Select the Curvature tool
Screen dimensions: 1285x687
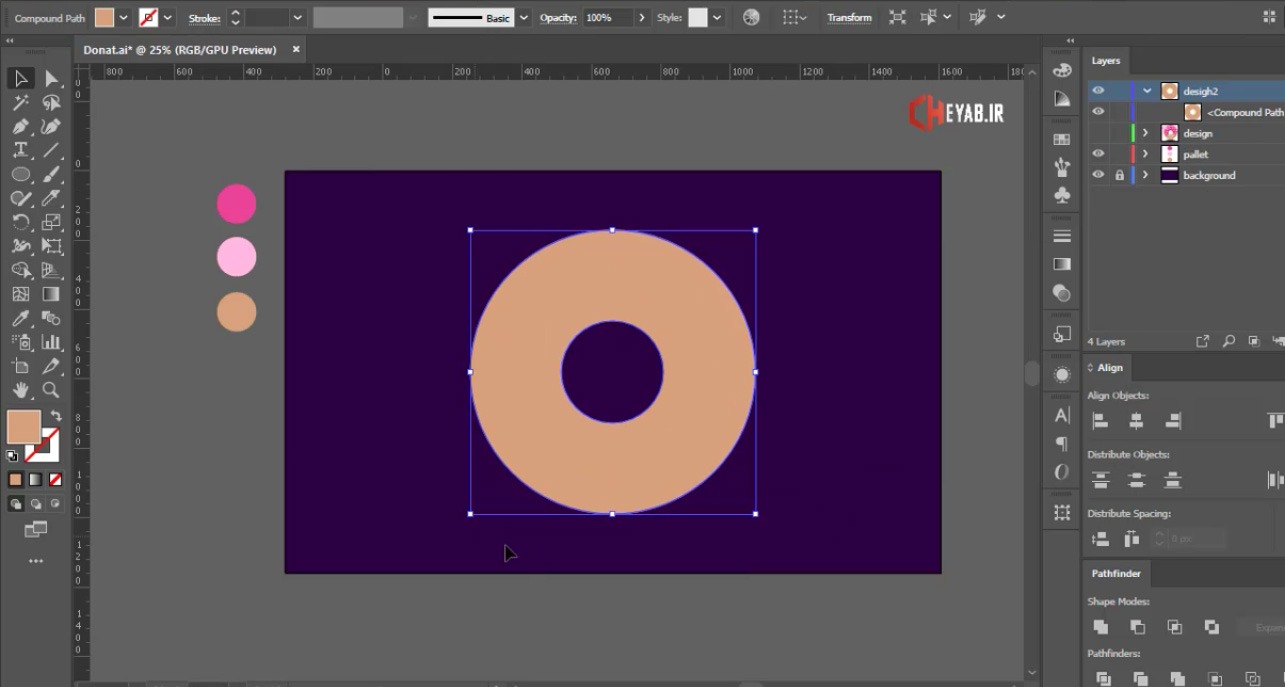coord(51,127)
